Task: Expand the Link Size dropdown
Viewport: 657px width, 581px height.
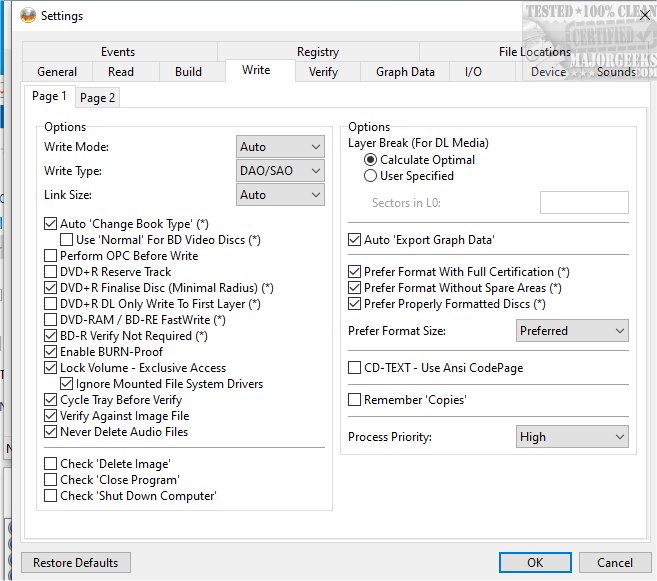Action: tap(280, 195)
